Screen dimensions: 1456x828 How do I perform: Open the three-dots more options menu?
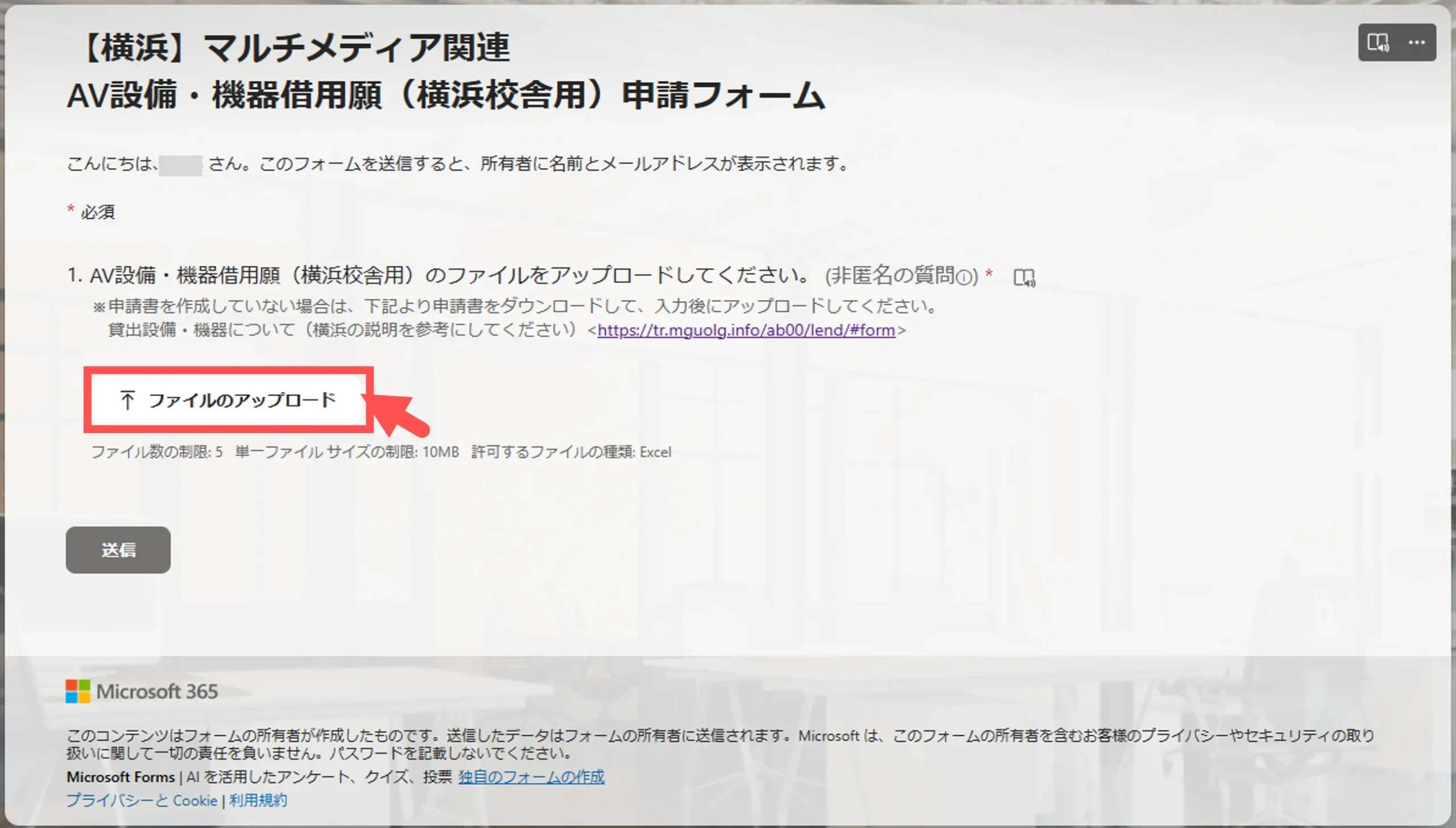[x=1416, y=43]
